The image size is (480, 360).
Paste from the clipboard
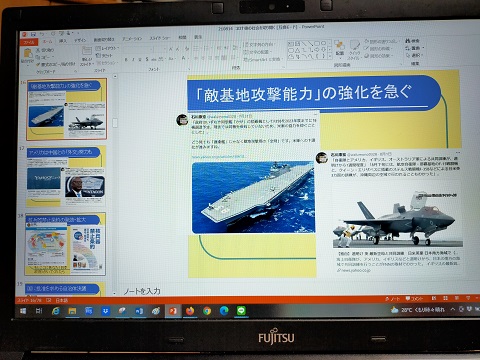27,55
